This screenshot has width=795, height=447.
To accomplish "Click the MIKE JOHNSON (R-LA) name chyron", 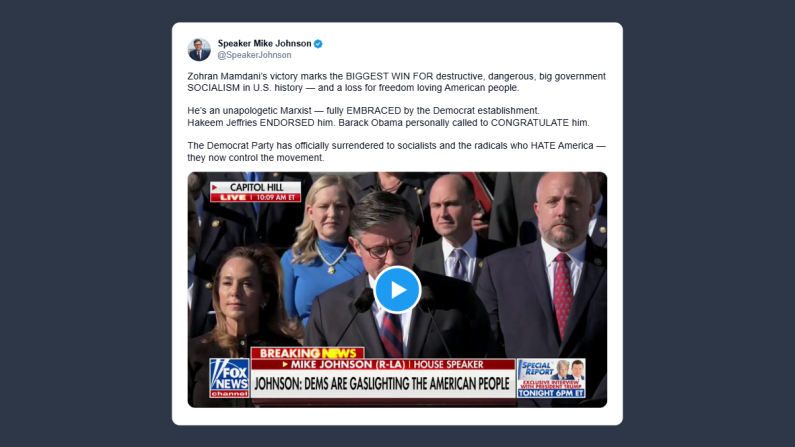I will coord(348,364).
